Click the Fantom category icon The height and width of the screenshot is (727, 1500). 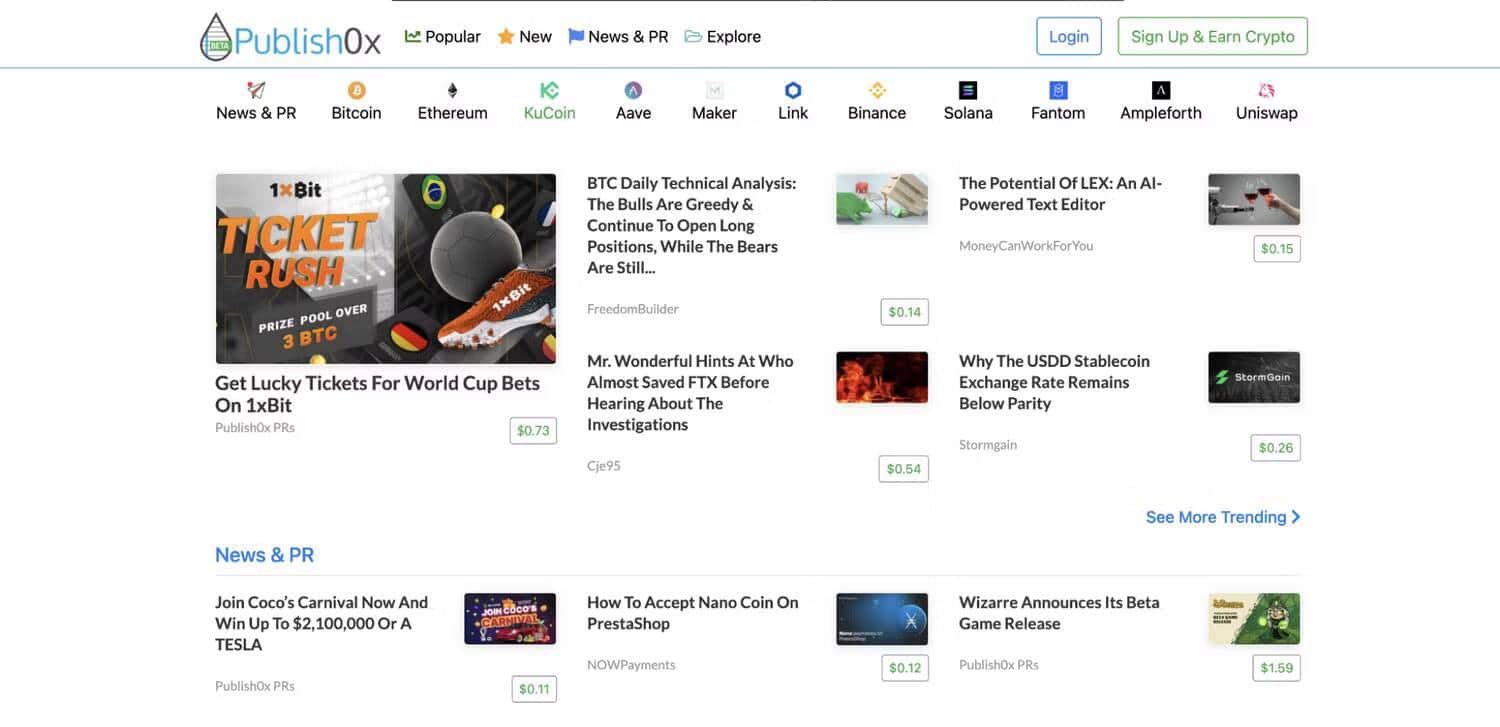tap(1058, 91)
